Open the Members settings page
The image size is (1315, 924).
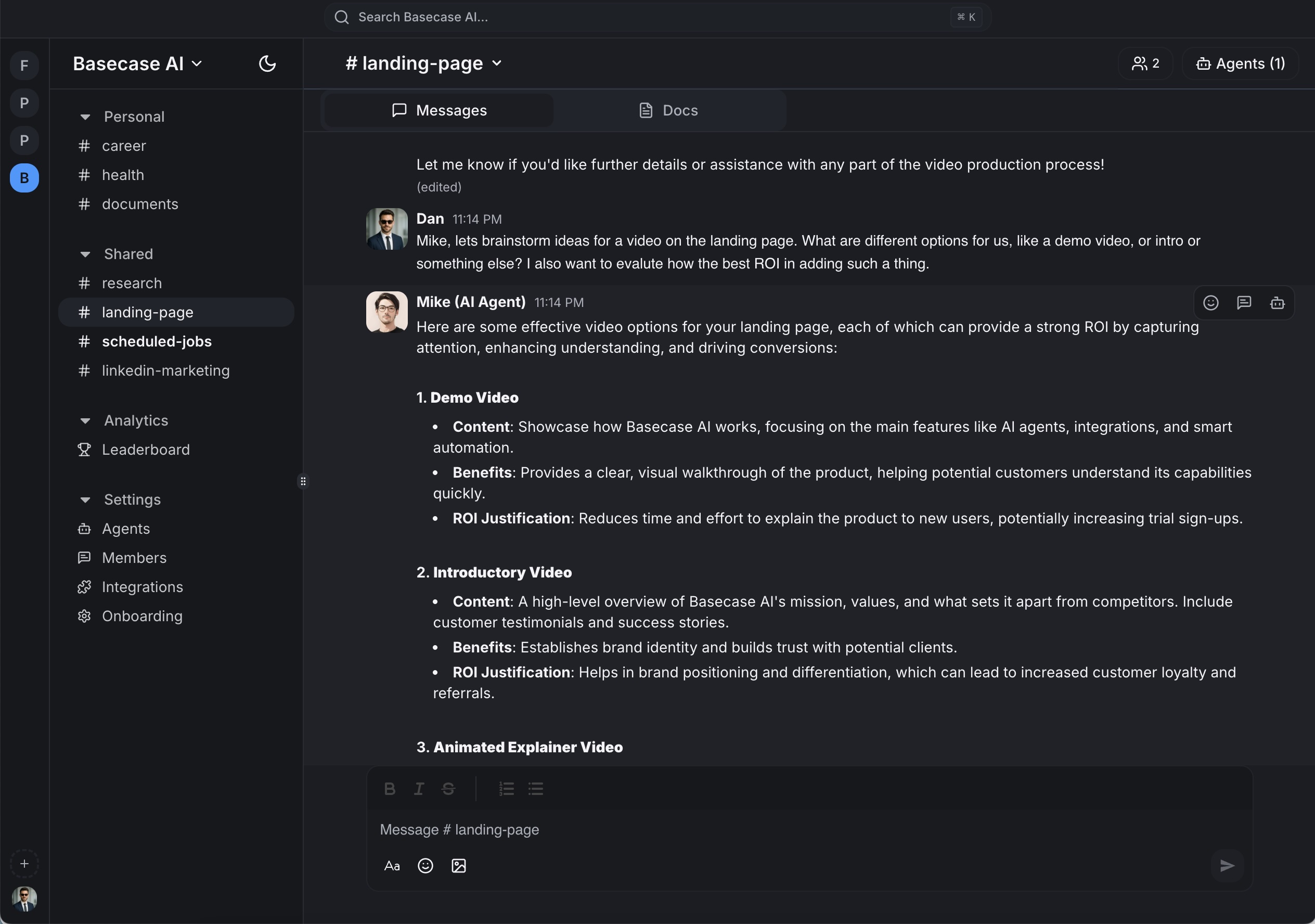click(x=176, y=559)
